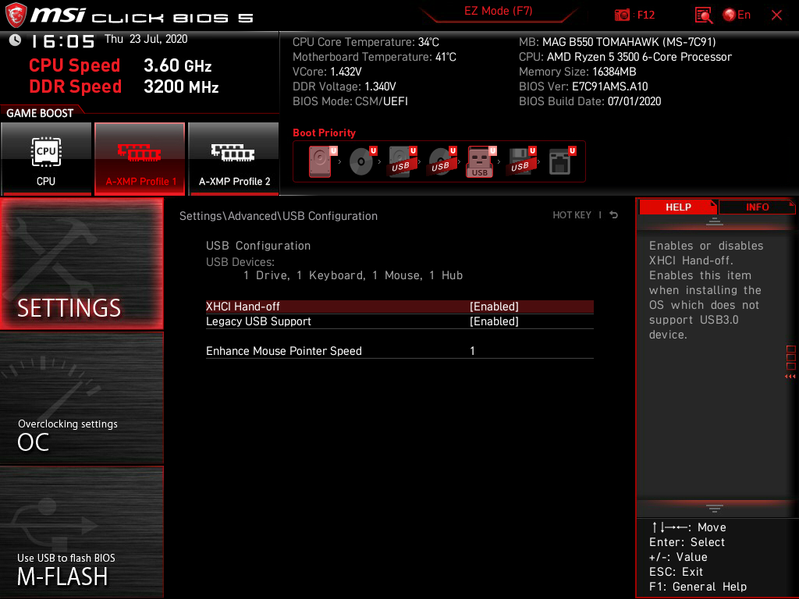Click the system clock icon

pos(15,40)
